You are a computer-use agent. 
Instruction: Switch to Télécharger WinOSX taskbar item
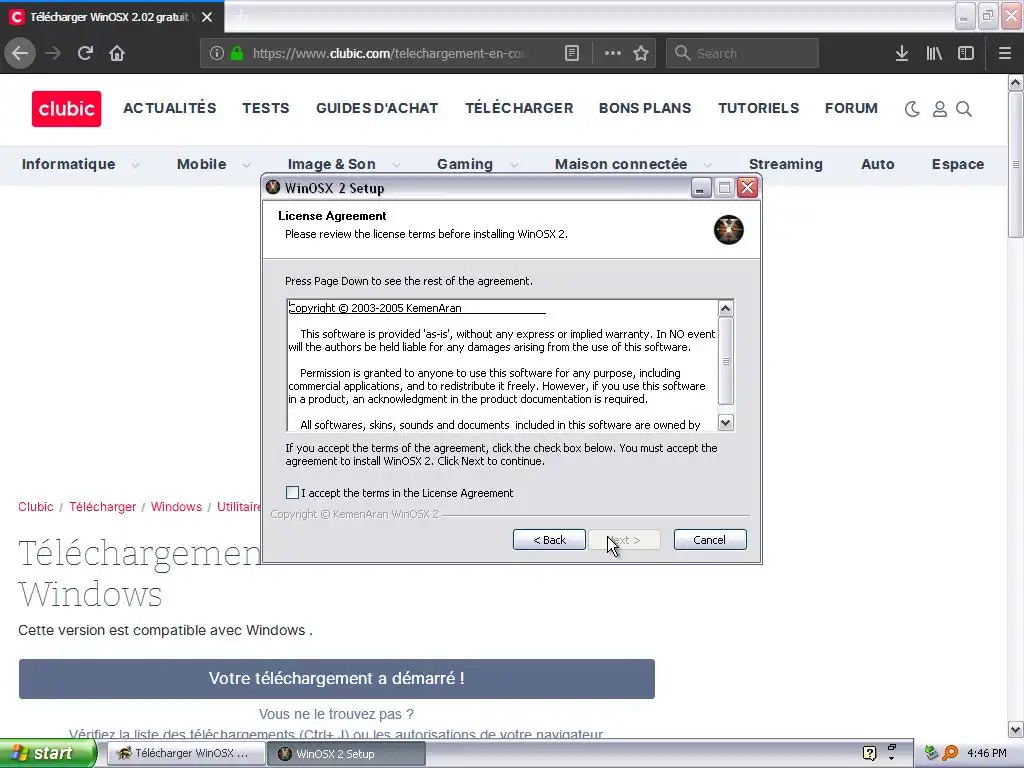click(x=185, y=754)
